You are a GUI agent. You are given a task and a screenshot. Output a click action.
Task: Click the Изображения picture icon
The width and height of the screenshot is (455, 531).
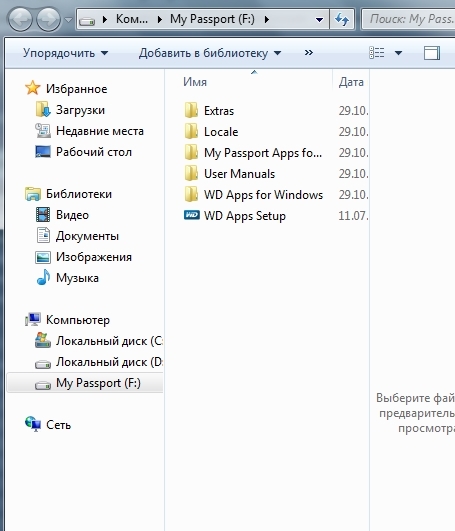(x=43, y=257)
